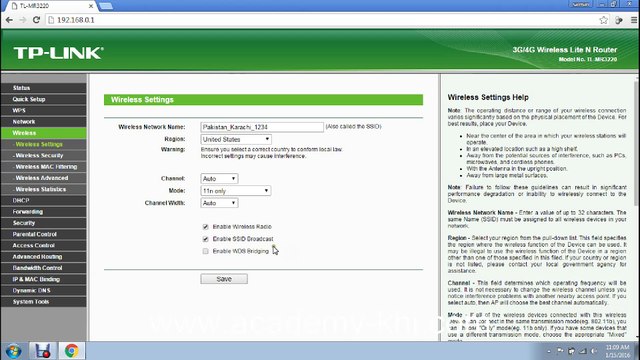Open Parental Control menu item
This screenshot has width=640, height=360.
point(44,234)
